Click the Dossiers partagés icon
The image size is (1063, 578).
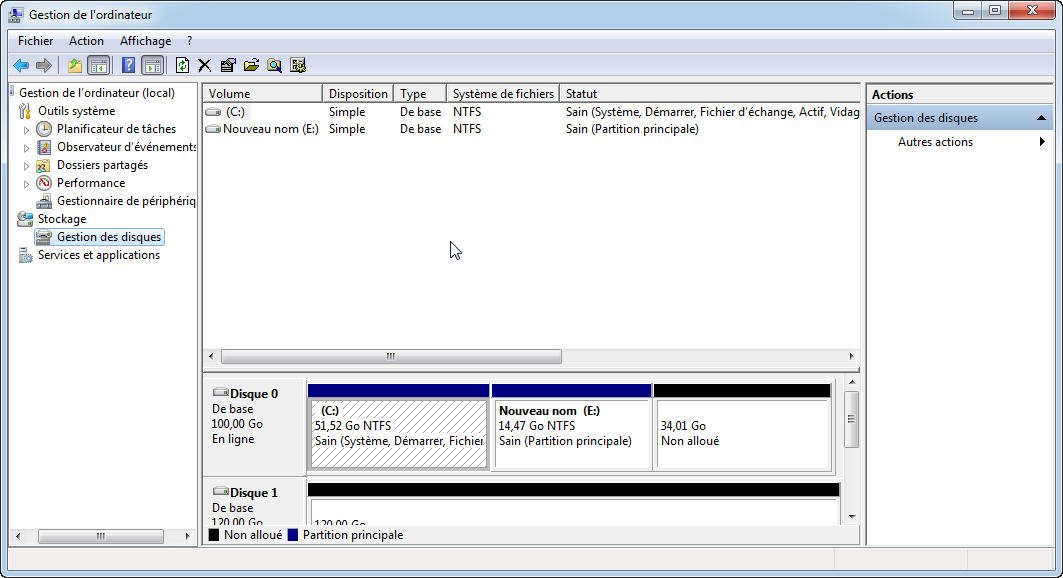(x=43, y=165)
